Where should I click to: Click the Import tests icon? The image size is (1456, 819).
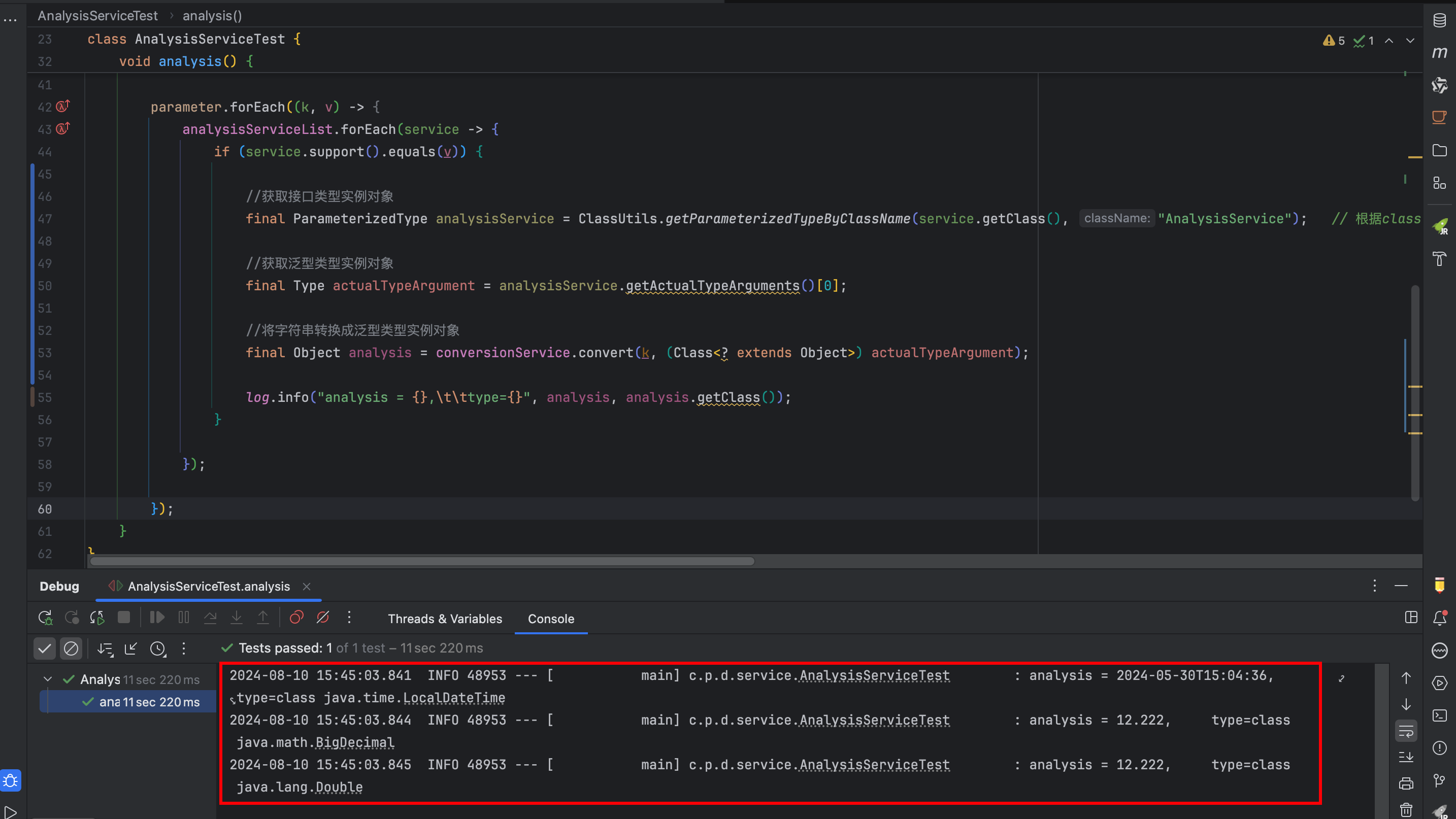pos(131,649)
